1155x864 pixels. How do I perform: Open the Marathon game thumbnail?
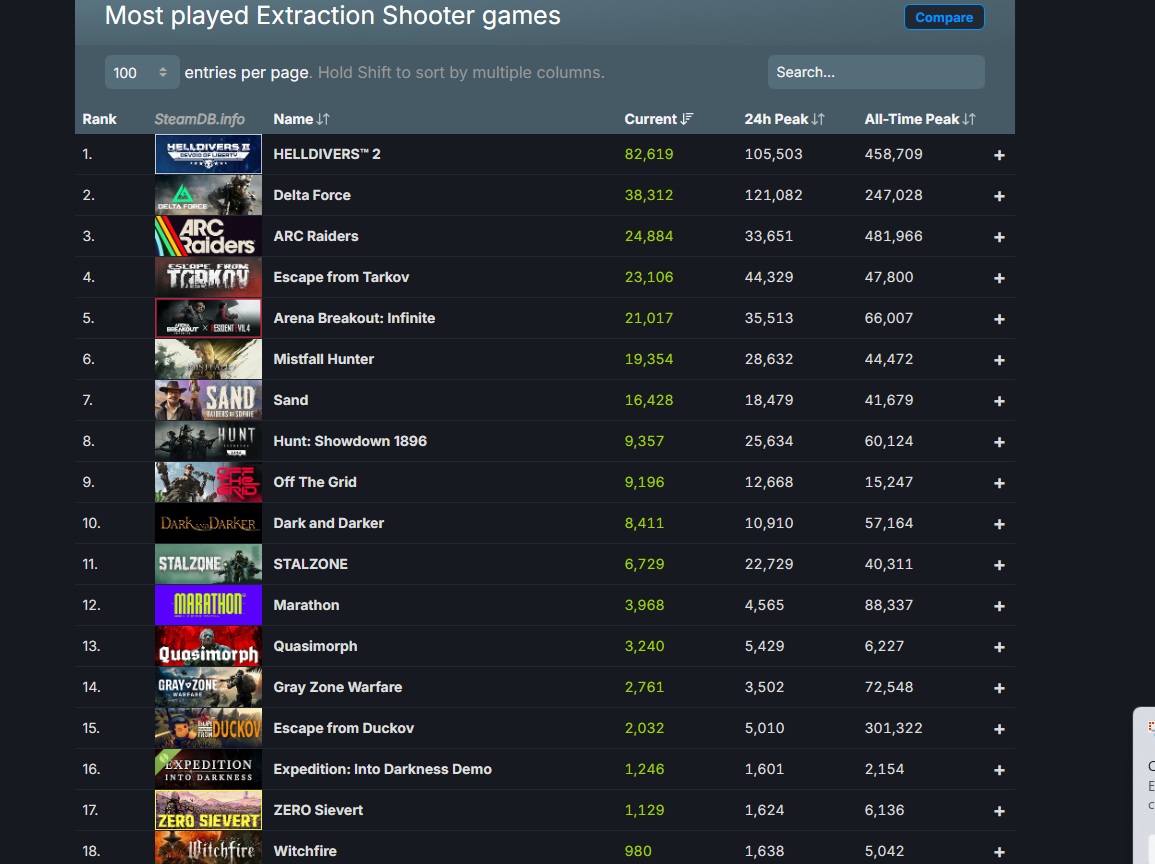pos(208,605)
